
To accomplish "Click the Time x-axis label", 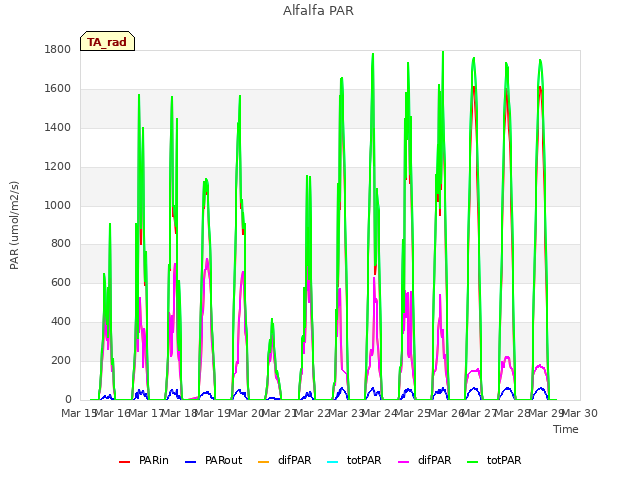I will (x=566, y=429).
